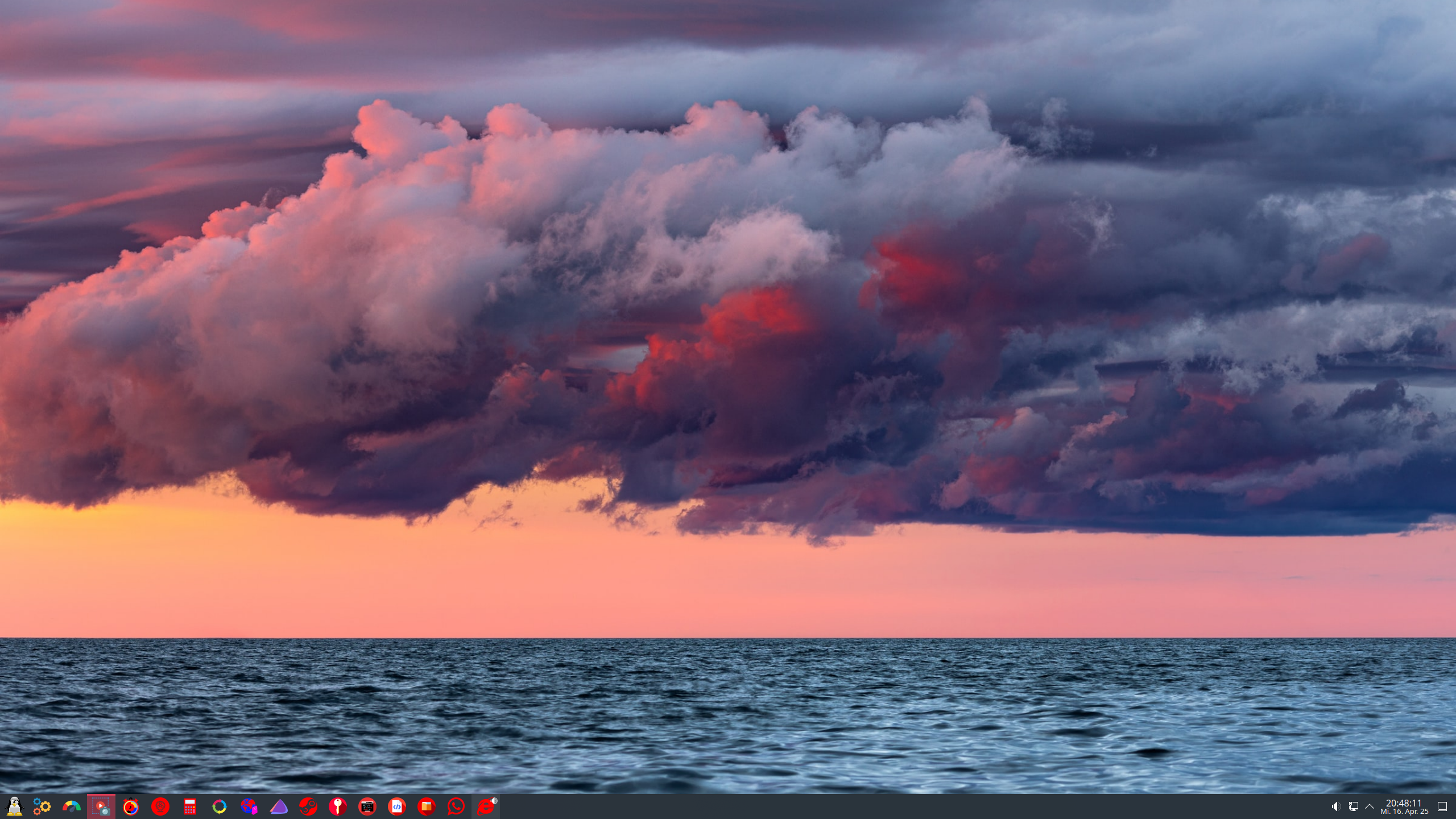Screen dimensions: 1456x819
Task: Launch the speedometer gauge app
Action: (72, 806)
